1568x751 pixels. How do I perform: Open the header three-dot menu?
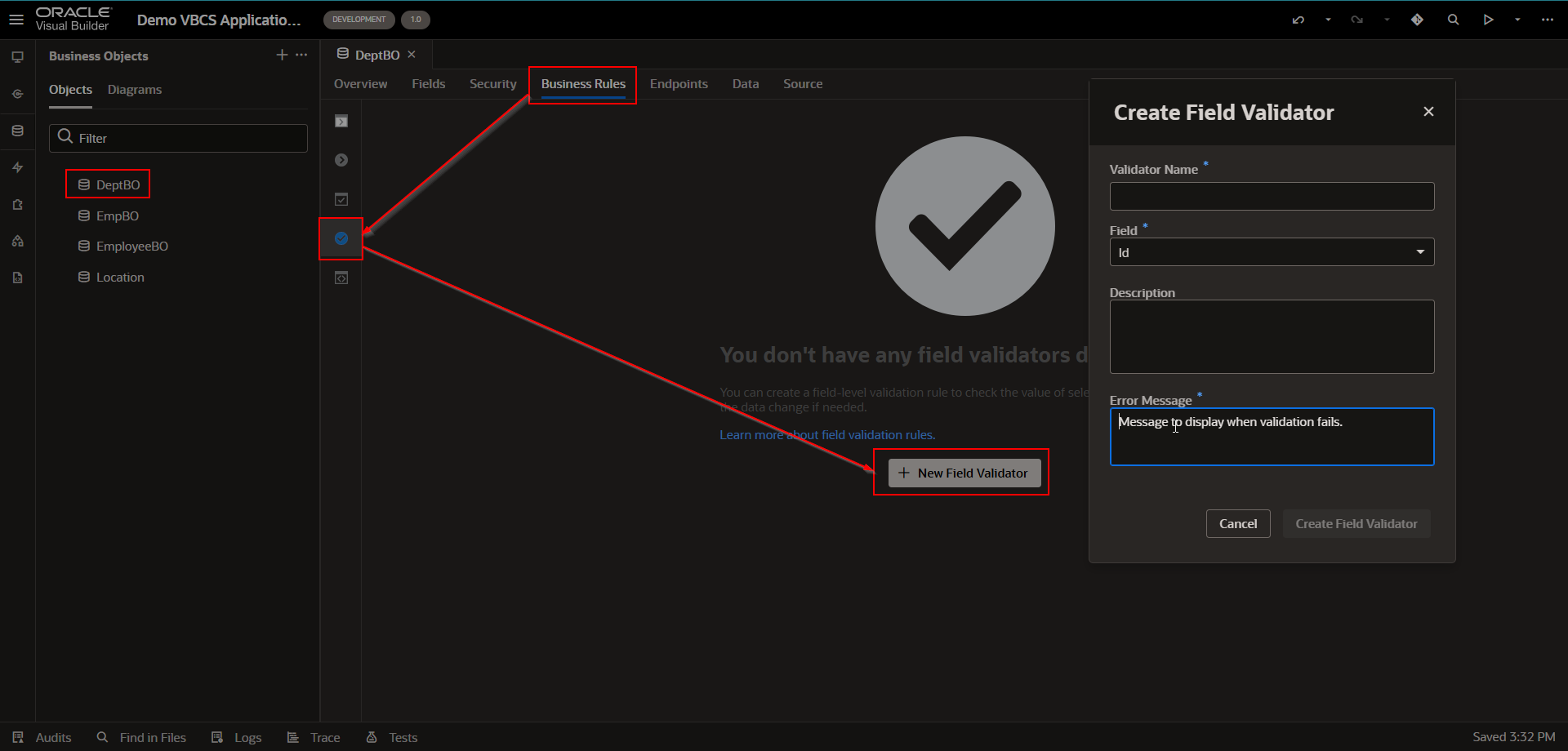(x=1548, y=20)
